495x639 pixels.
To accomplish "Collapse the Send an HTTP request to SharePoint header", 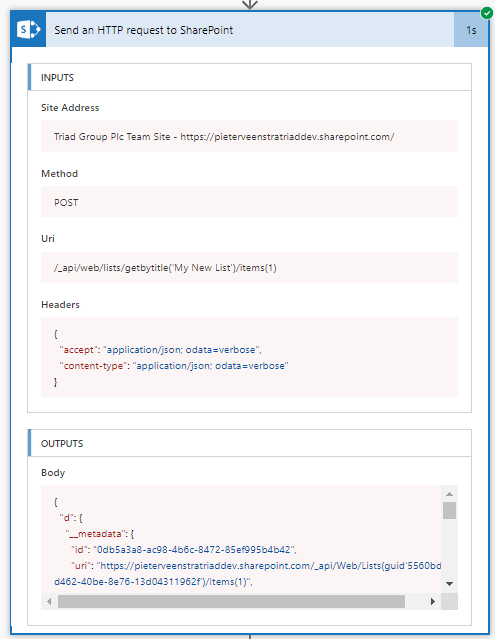I will point(250,29).
